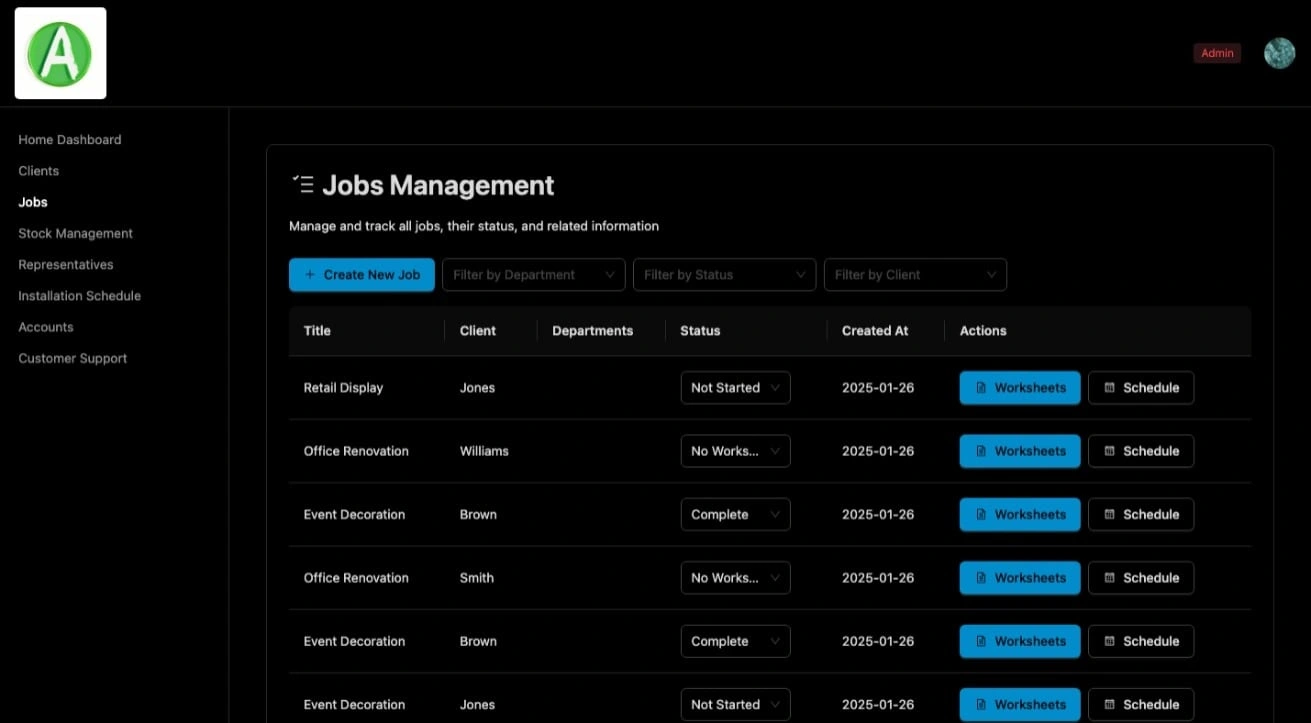Screen dimensions: 1311x723
Task: Open Filter by Client dropdown
Action: [x=915, y=275]
